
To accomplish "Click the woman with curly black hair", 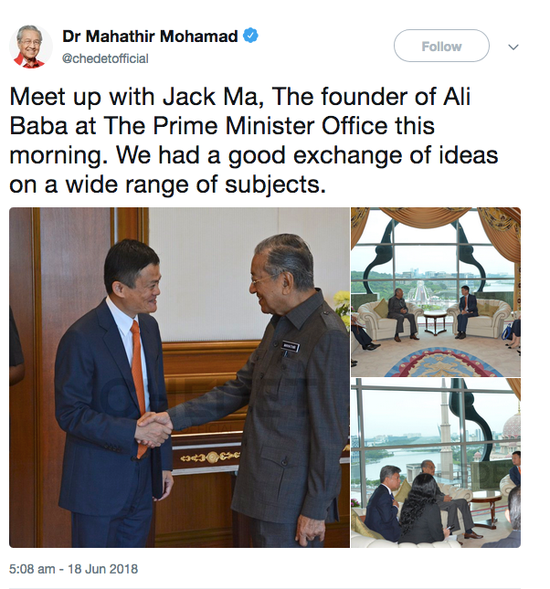I will pos(423,508).
